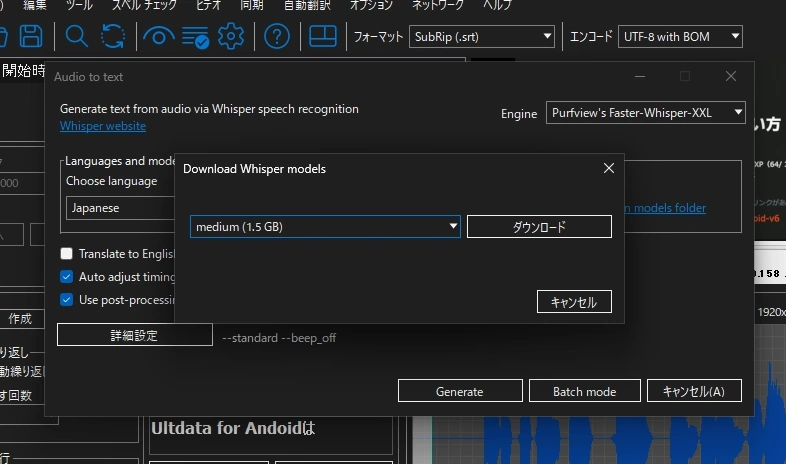Expand the Engine Faster-Whisper-XXL dropdown
Viewport: 786px width, 464px height.
(x=646, y=113)
